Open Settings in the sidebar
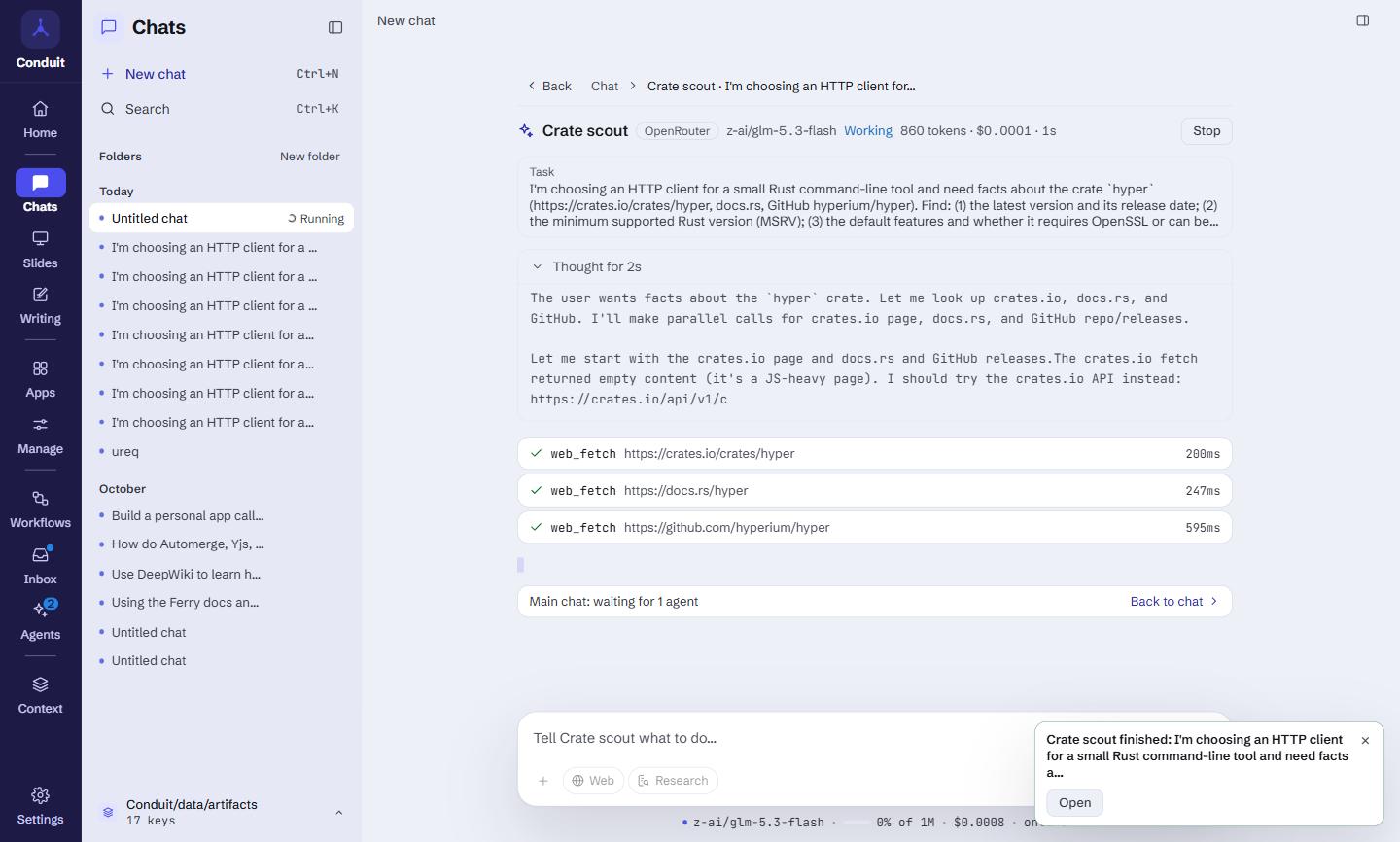 [40, 806]
